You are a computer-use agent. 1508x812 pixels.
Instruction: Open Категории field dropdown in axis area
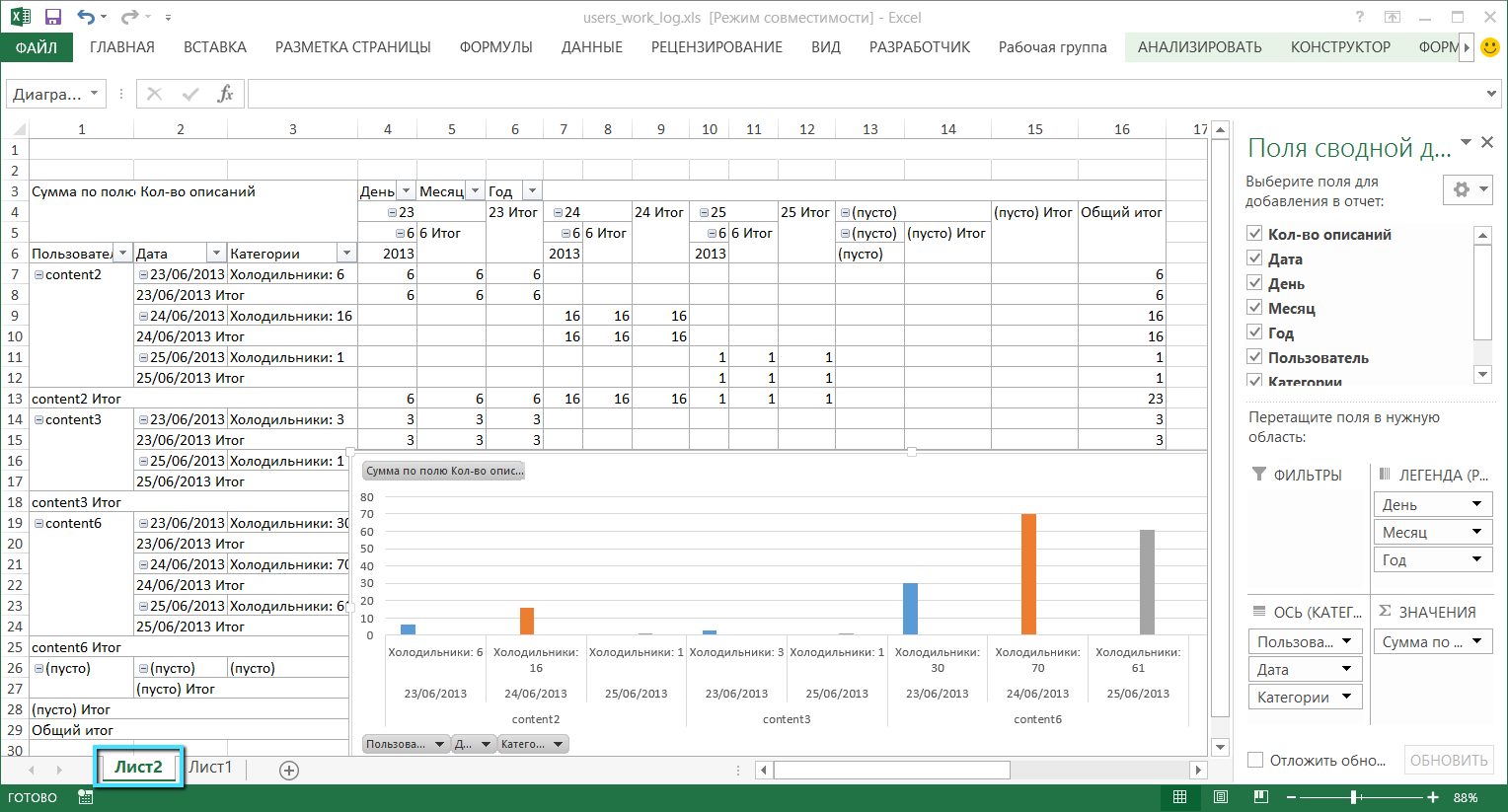pyautogui.click(x=1347, y=697)
